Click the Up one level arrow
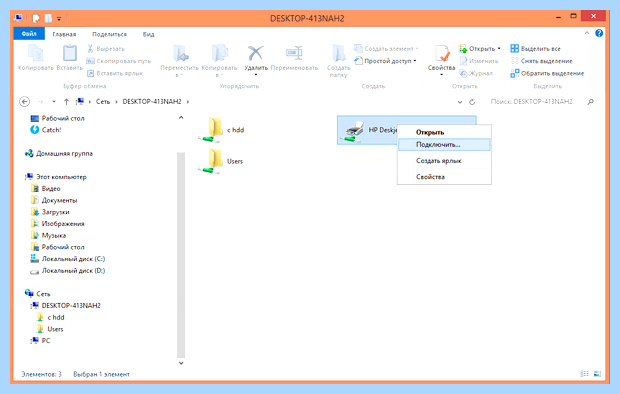620x394 pixels. click(66, 102)
